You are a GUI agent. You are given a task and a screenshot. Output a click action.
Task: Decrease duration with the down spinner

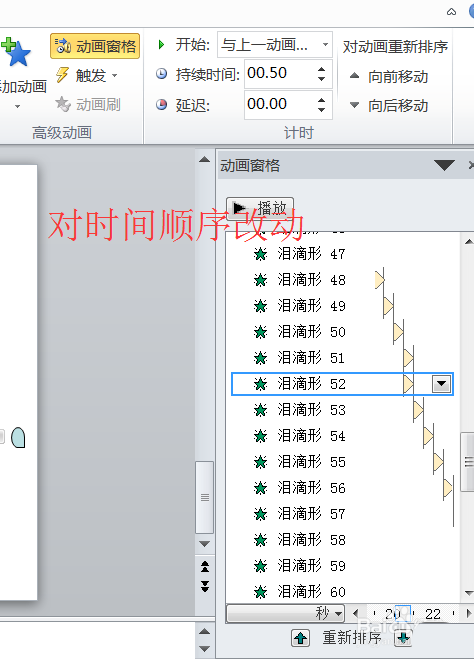321,79
